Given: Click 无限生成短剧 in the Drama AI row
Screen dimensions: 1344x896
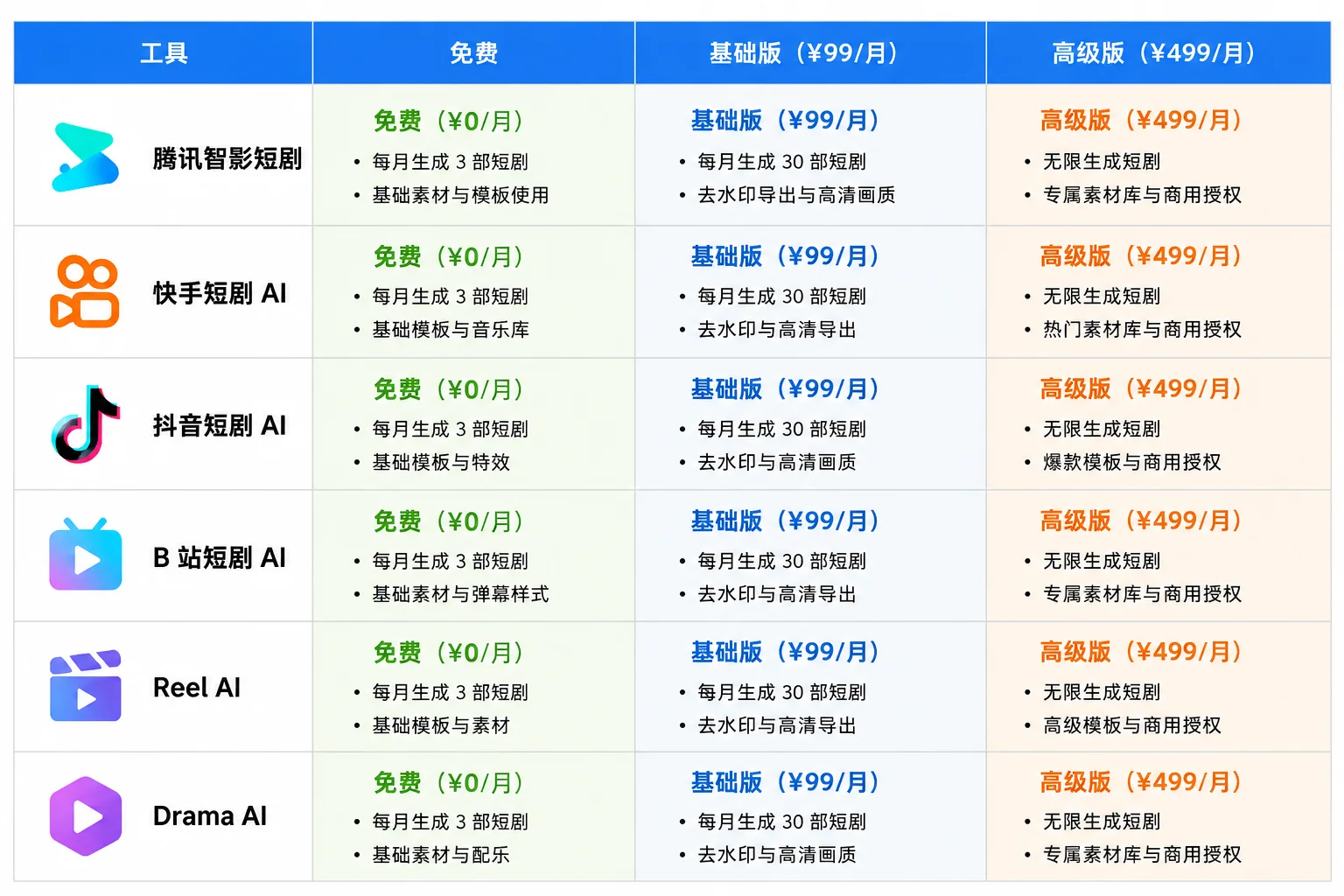Looking at the screenshot, I should click(x=1102, y=822).
